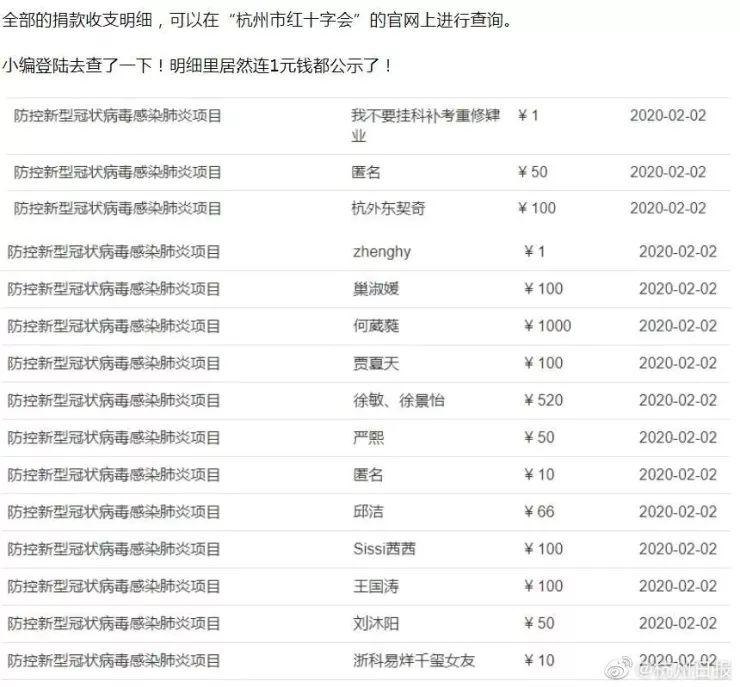740x687 pixels.
Task: Click the ¥ 10 amount for 浙科易烊千玺女友
Action: (x=539, y=661)
